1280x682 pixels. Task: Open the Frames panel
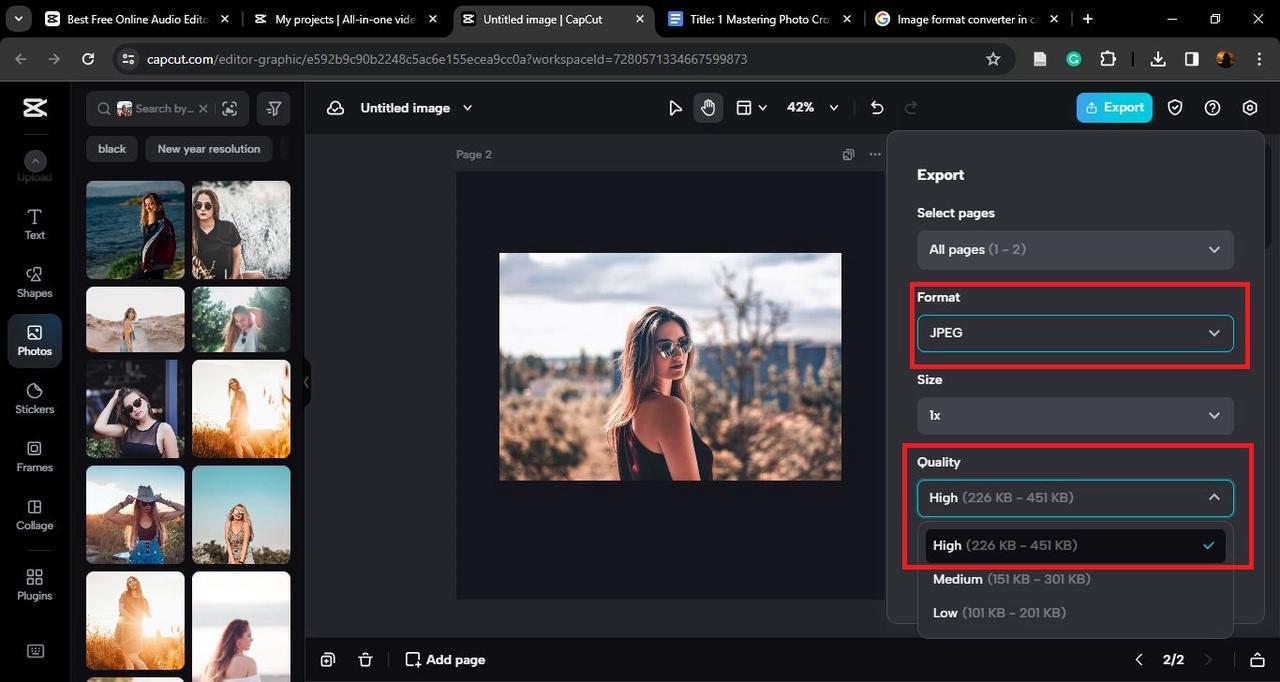35,456
